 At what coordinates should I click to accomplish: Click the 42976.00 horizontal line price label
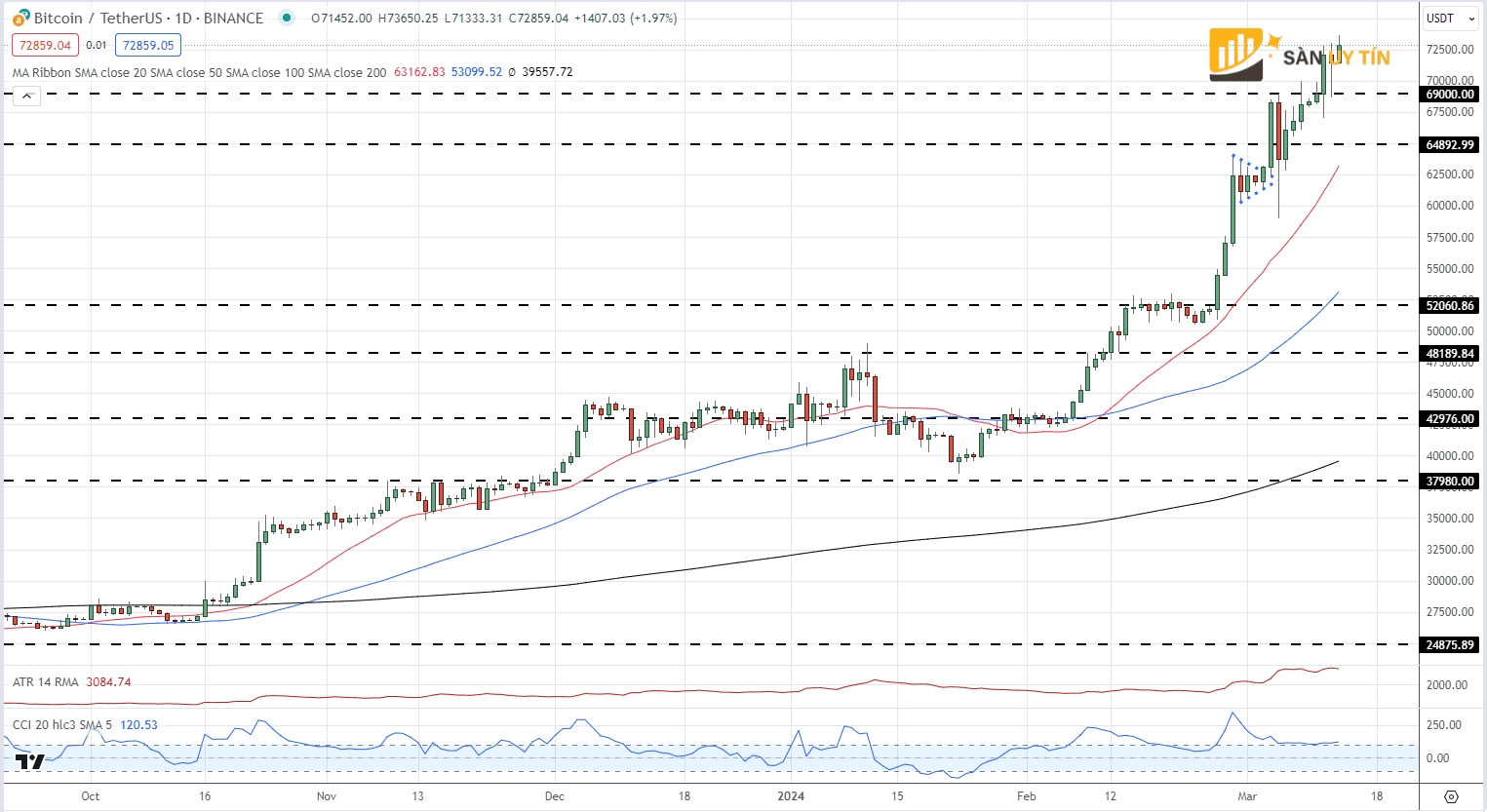click(x=1450, y=419)
